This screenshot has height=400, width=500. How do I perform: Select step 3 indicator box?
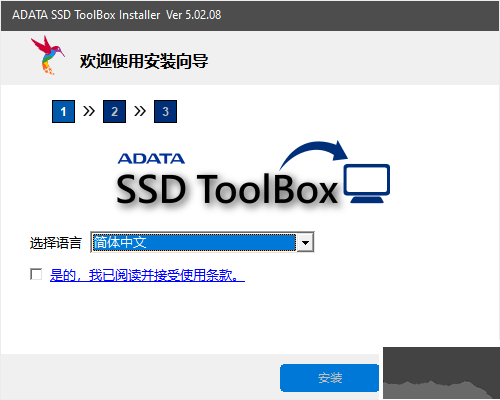[x=165, y=111]
